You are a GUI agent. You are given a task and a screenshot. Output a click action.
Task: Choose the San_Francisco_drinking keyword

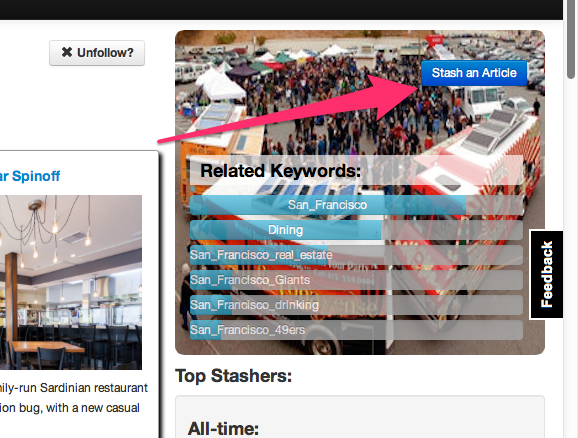click(x=356, y=305)
